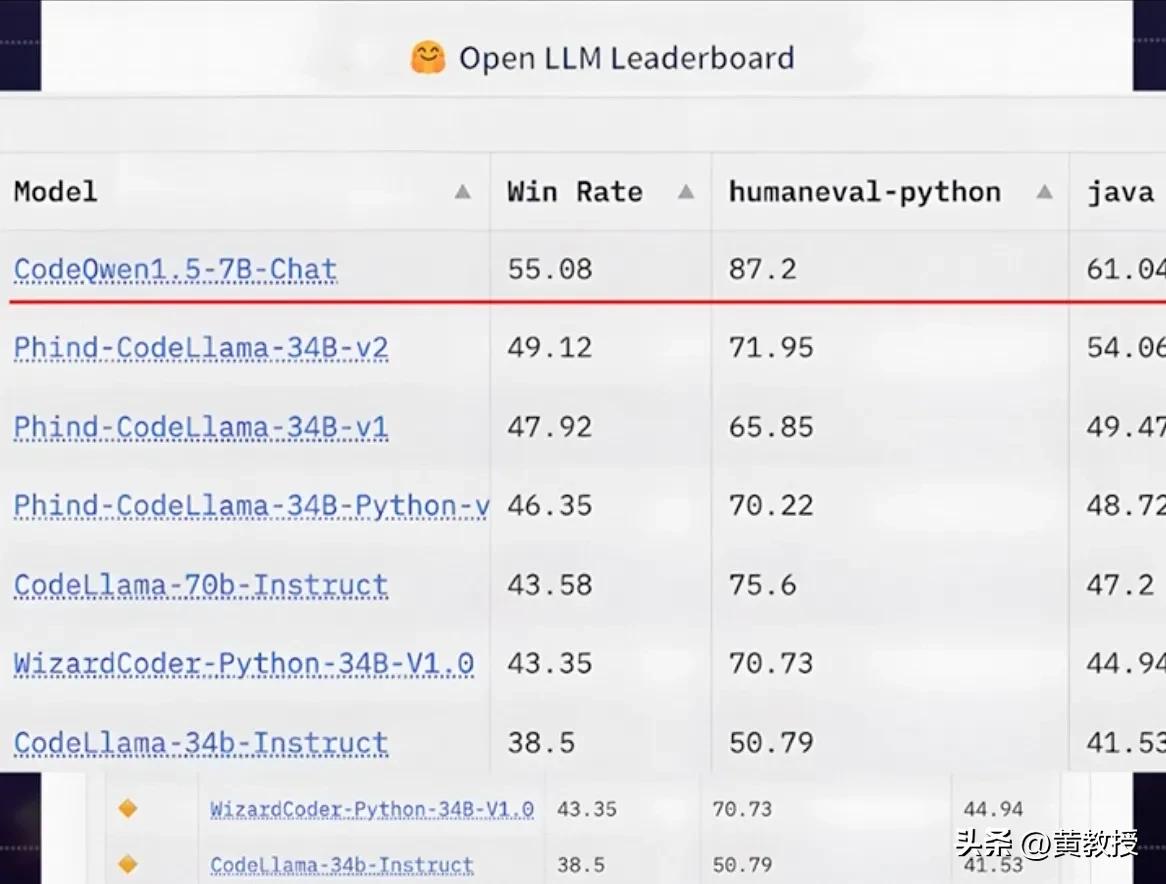This screenshot has height=884, width=1166.
Task: Select humaneval-python score 87.2
Action: (x=762, y=269)
